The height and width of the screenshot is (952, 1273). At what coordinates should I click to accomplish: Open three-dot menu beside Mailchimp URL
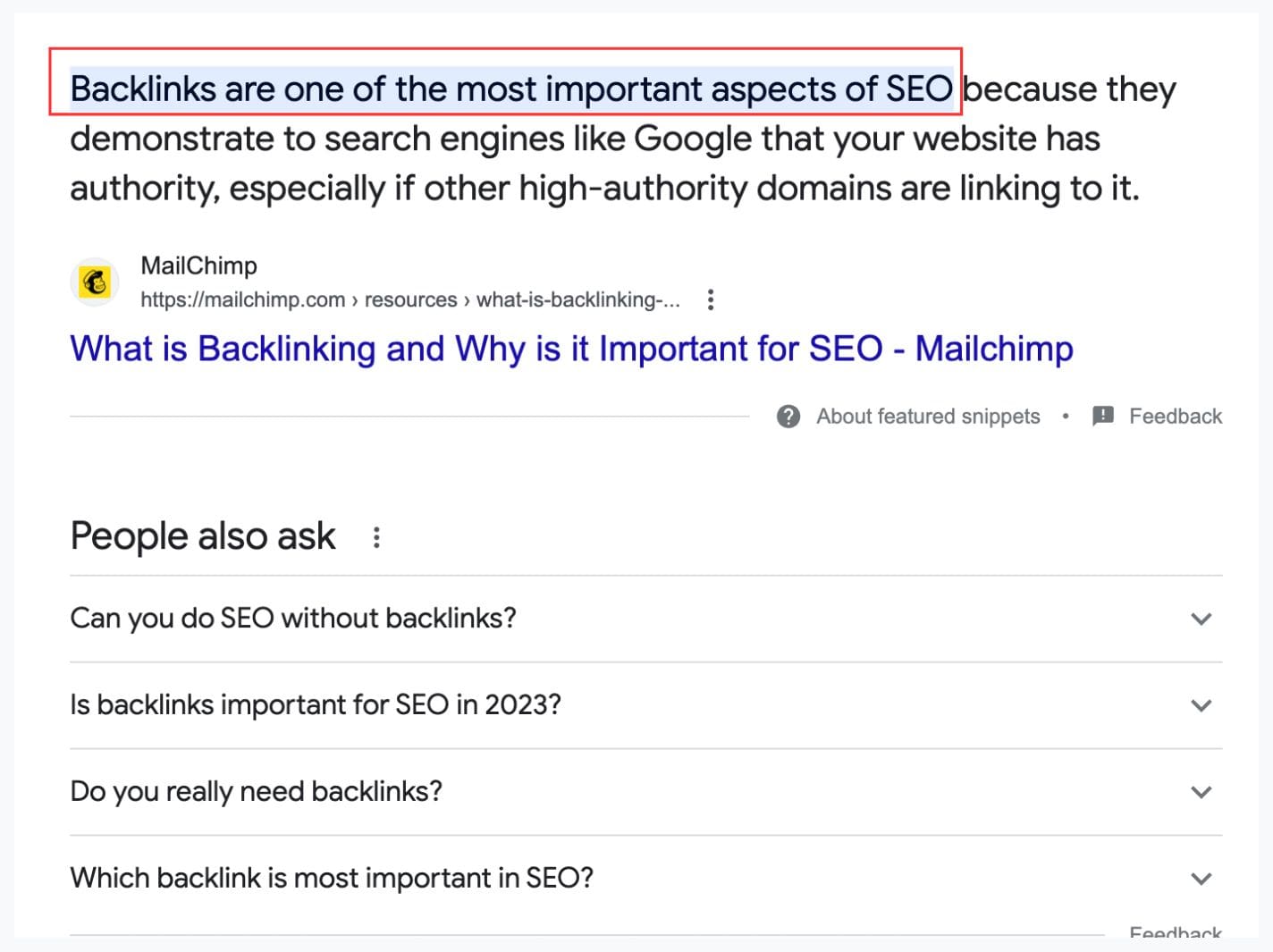tap(710, 299)
